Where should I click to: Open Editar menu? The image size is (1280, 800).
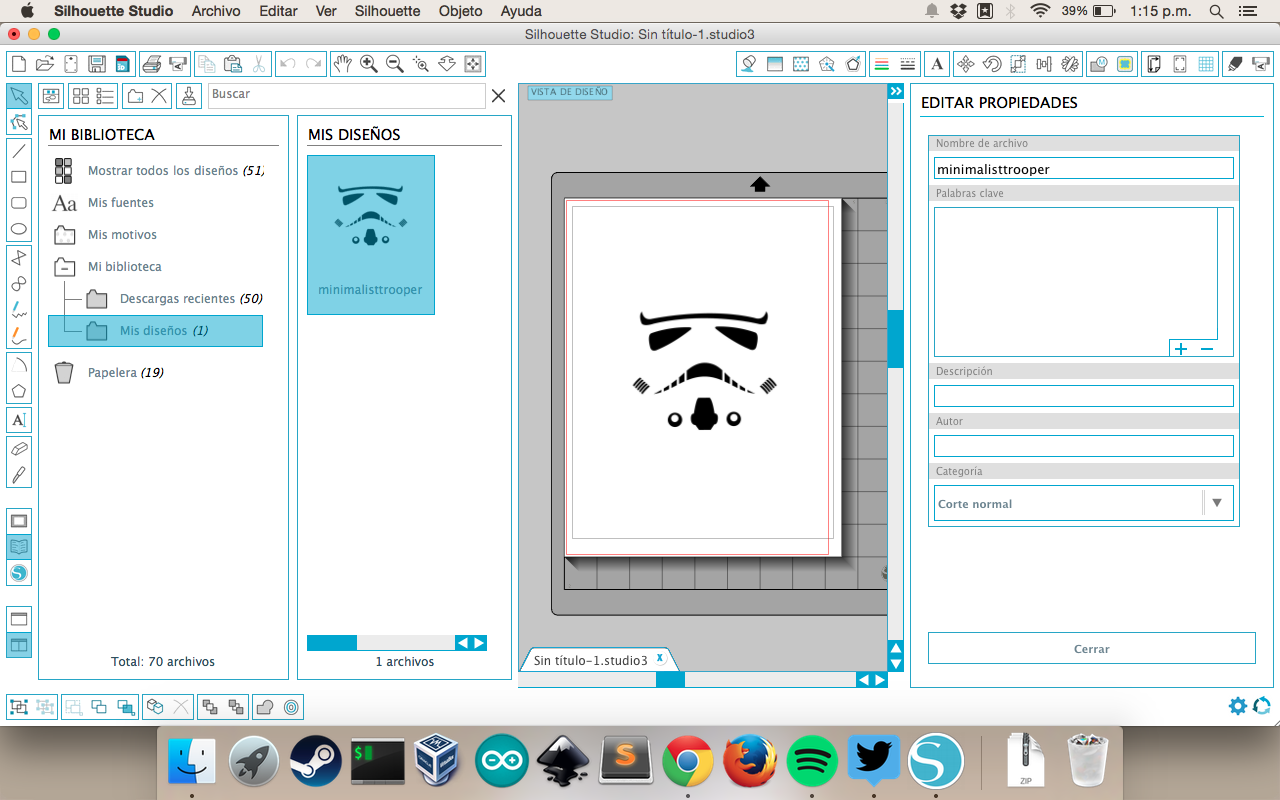[x=278, y=11]
